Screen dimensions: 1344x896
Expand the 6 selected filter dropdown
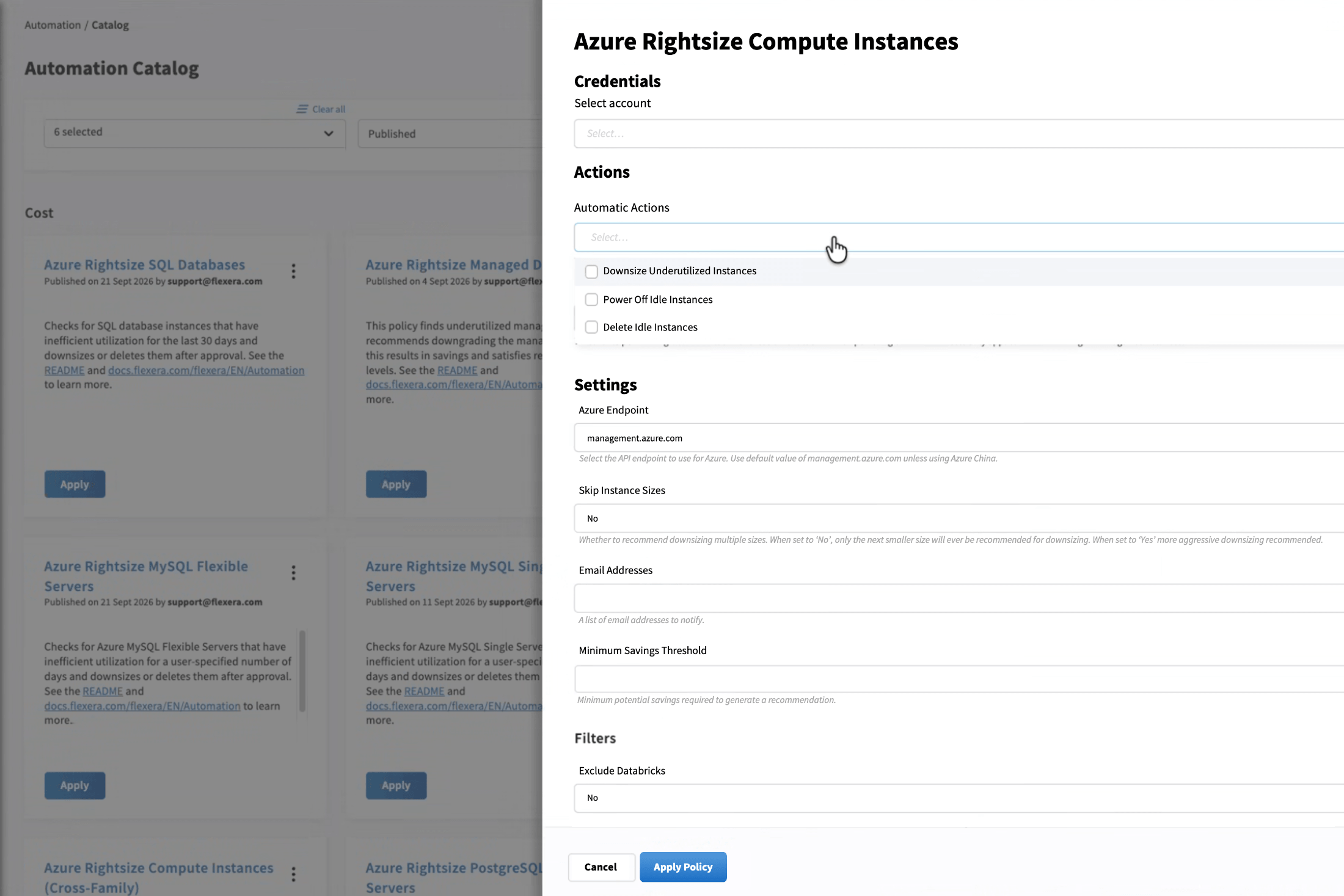(x=195, y=133)
